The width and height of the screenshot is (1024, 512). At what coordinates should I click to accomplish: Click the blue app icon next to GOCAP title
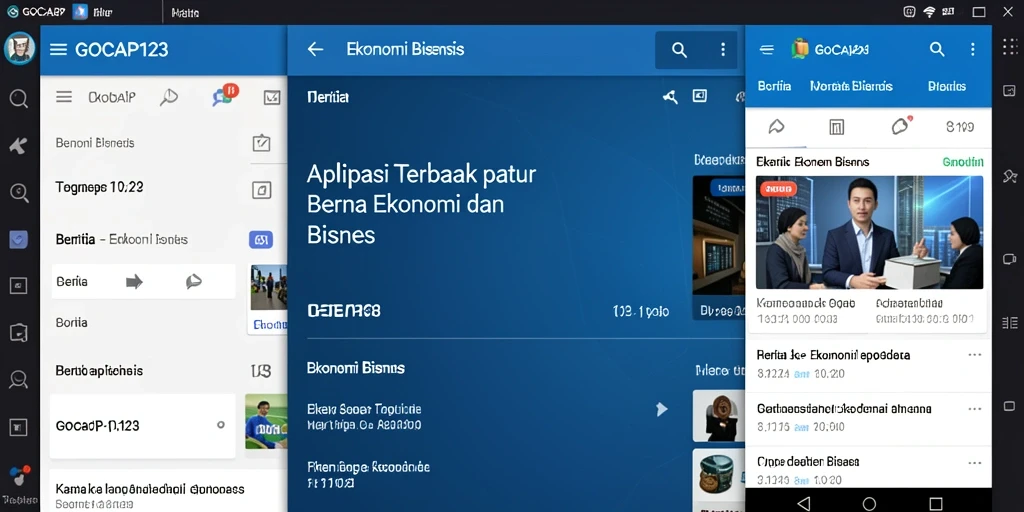(80, 12)
